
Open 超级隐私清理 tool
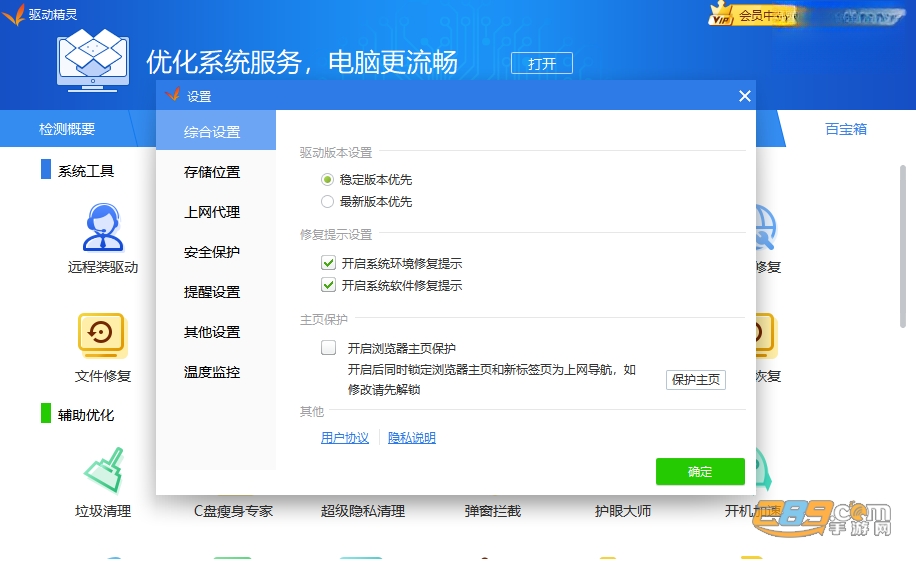tap(363, 511)
